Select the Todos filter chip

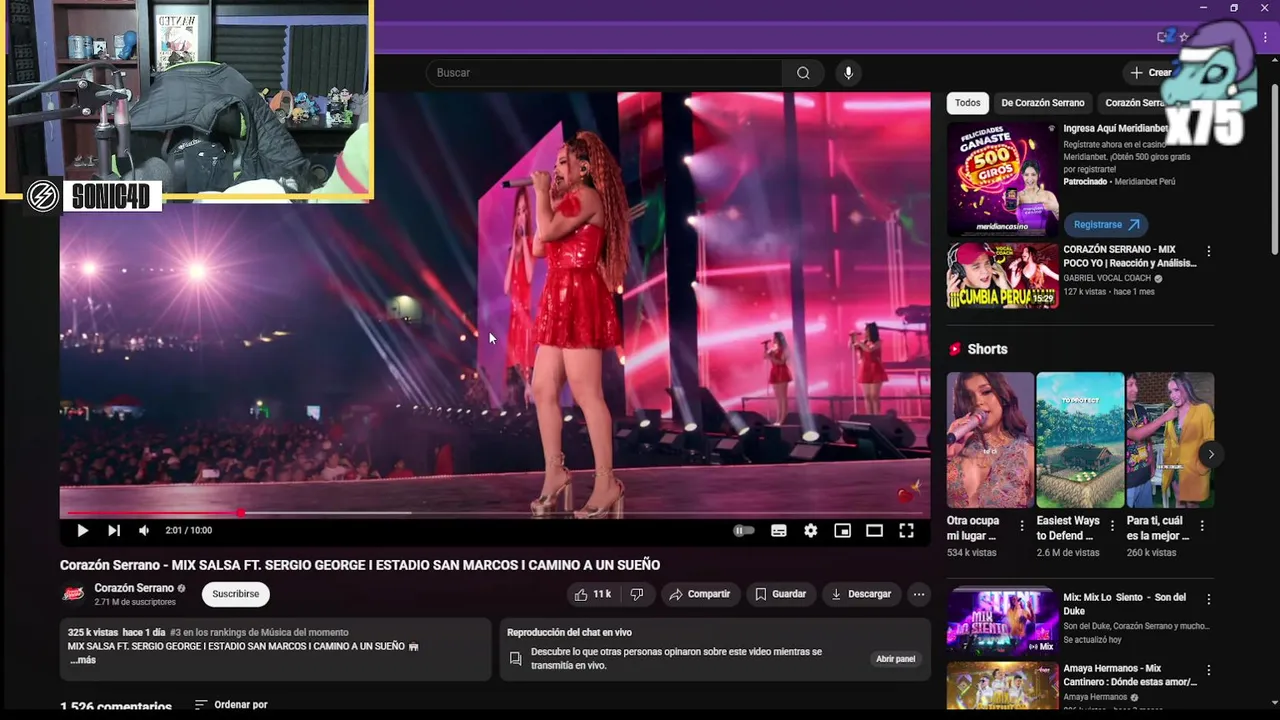point(967,103)
